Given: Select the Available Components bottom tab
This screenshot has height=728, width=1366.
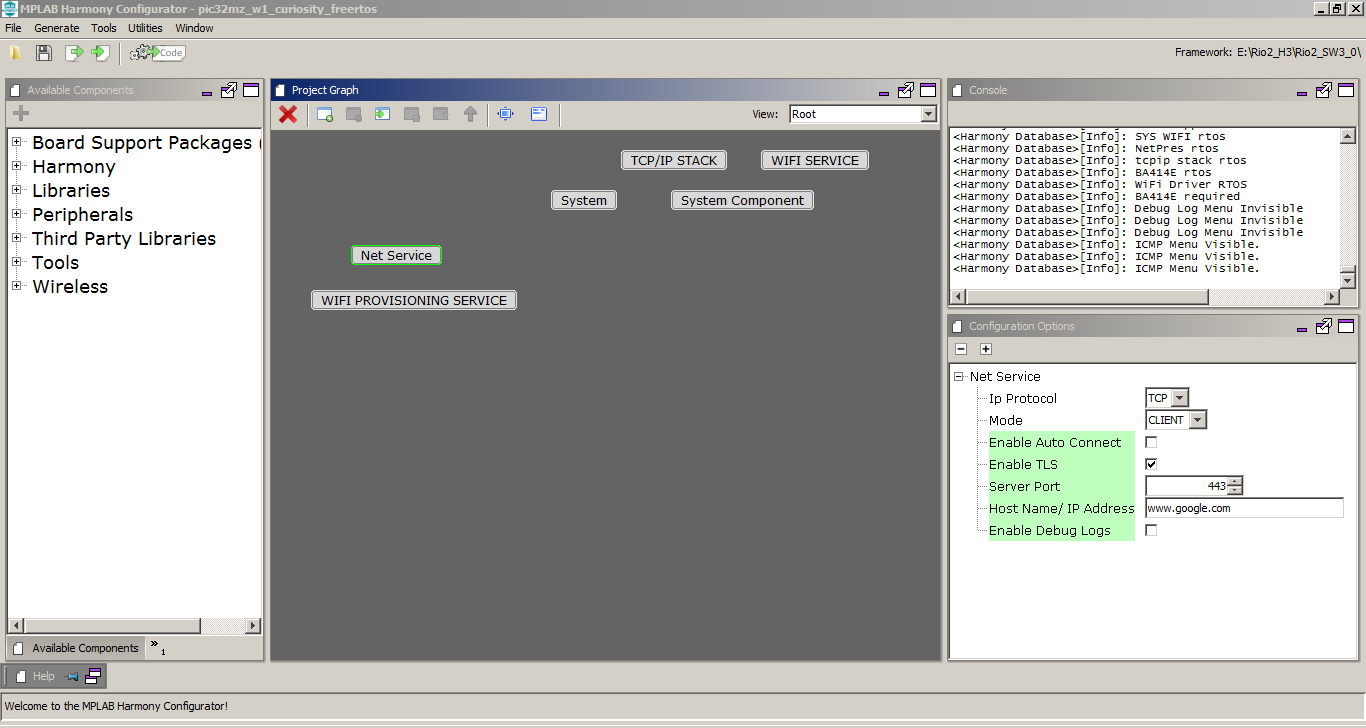Looking at the screenshot, I should tap(76, 648).
